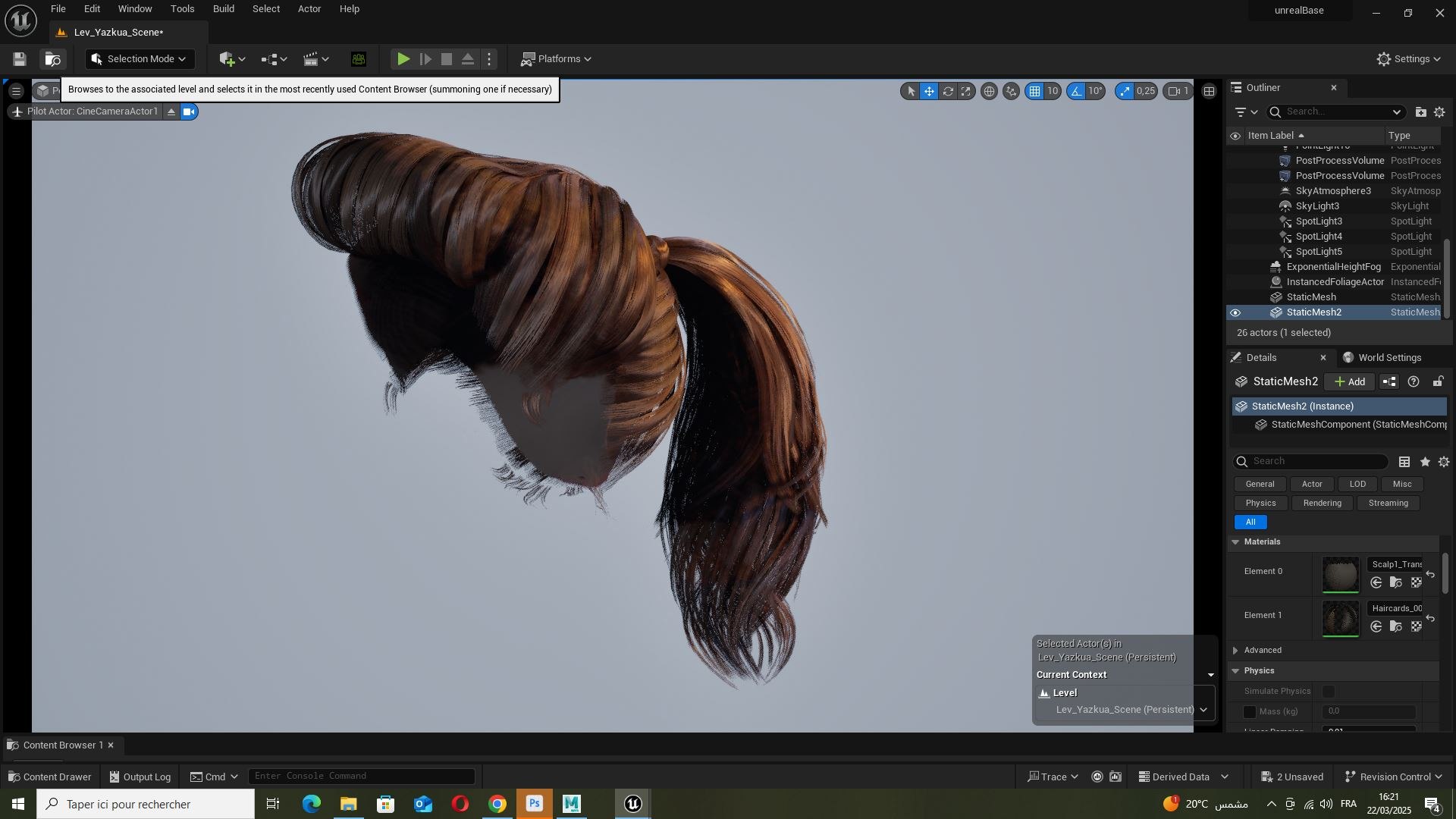Enable Simulate Physics checkbox
1456x819 pixels.
1328,692
